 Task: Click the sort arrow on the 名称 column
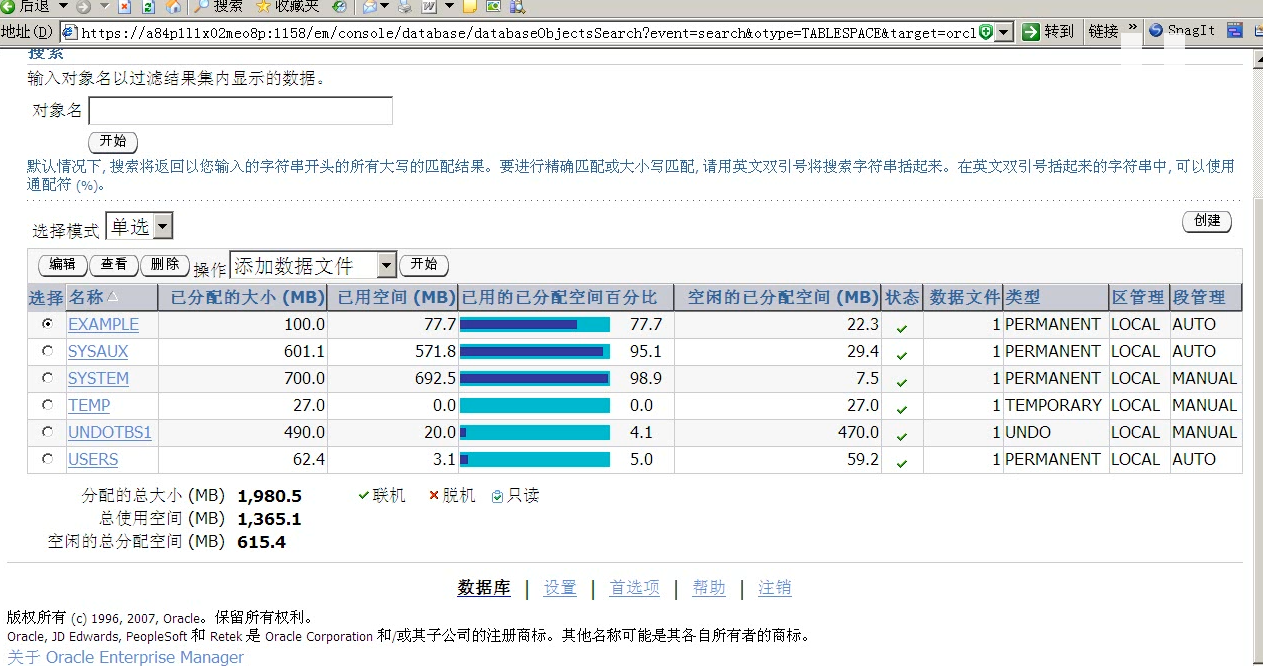112,297
